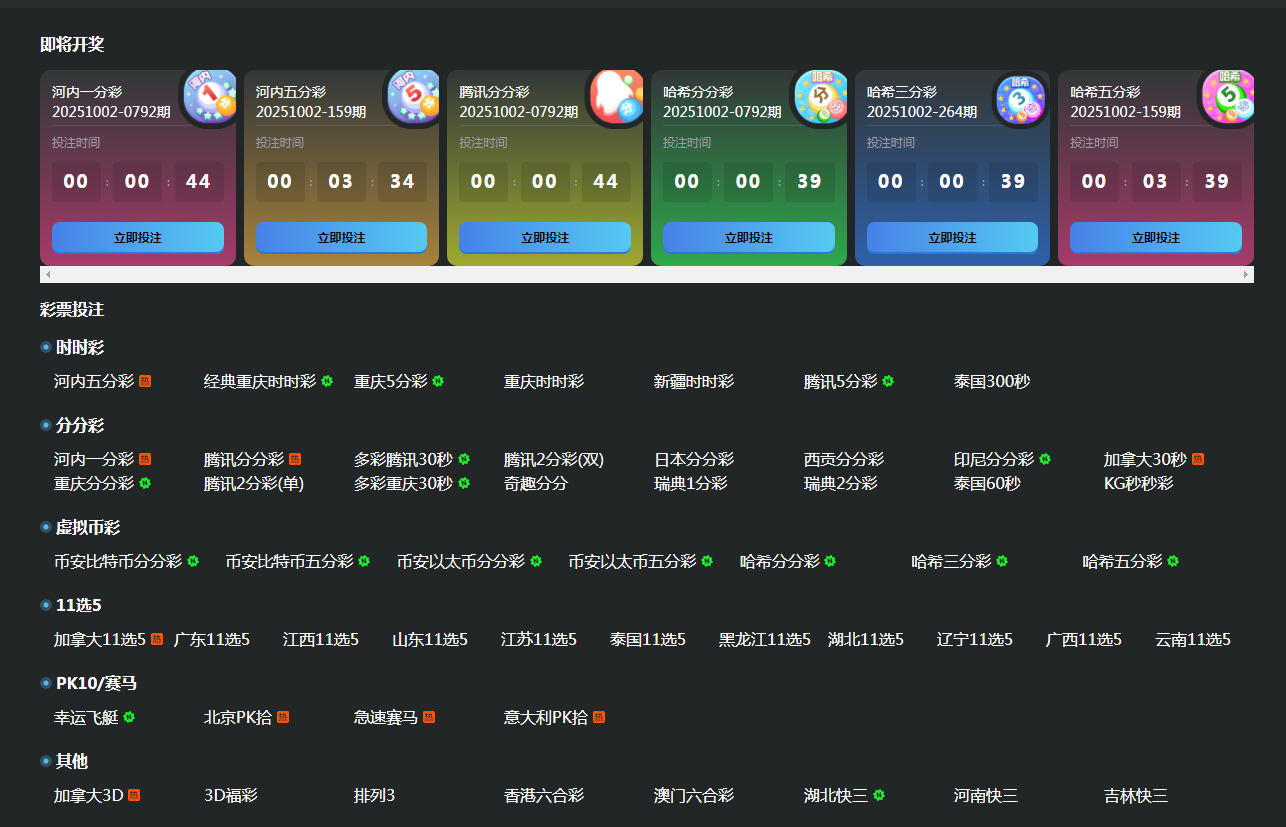Click the PK10/赛马 category heading
This screenshot has width=1286, height=827.
coord(96,684)
